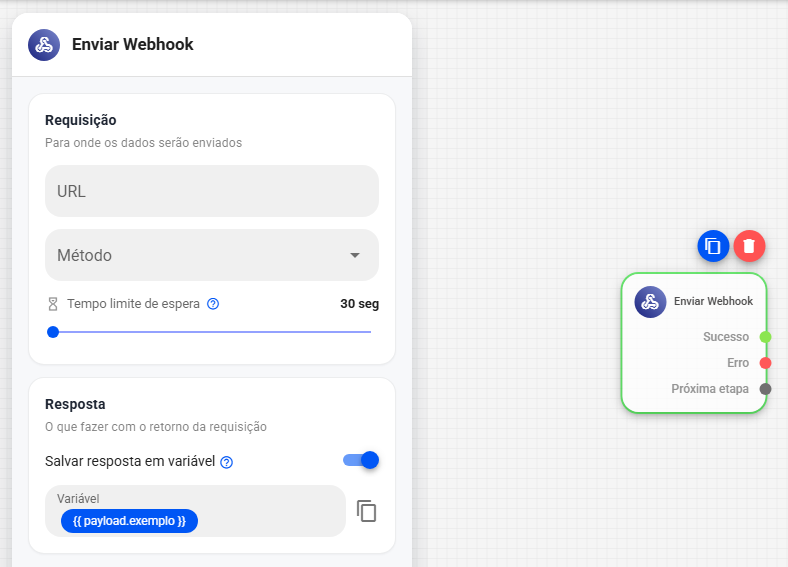Click the Variável input field
Screen dimensions: 788x567
195,511
